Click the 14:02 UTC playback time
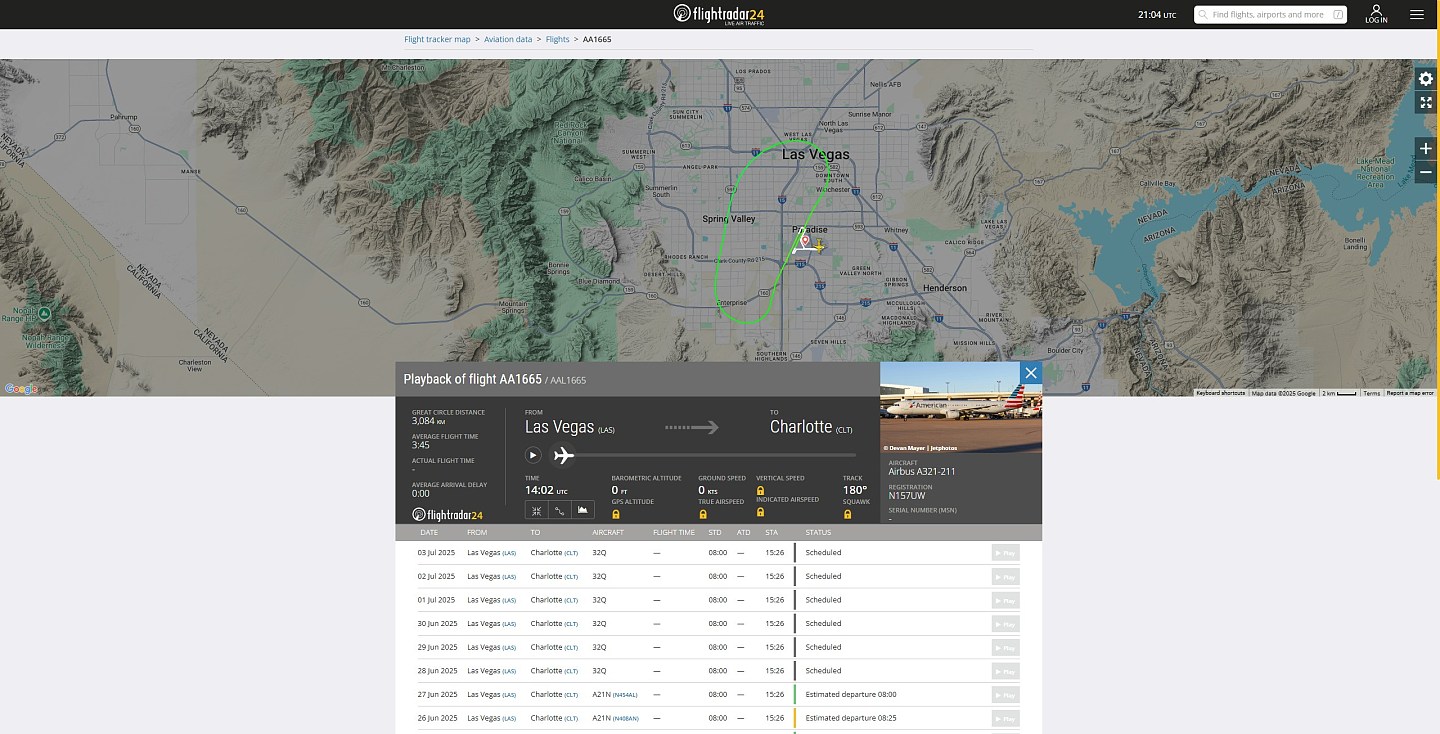The image size is (1440, 734). point(546,490)
